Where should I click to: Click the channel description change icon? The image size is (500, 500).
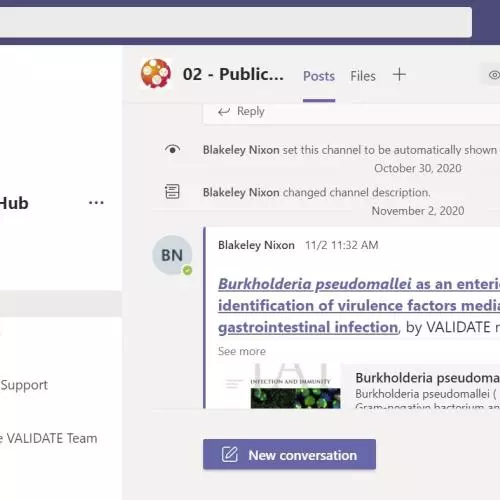pyautogui.click(x=172, y=192)
